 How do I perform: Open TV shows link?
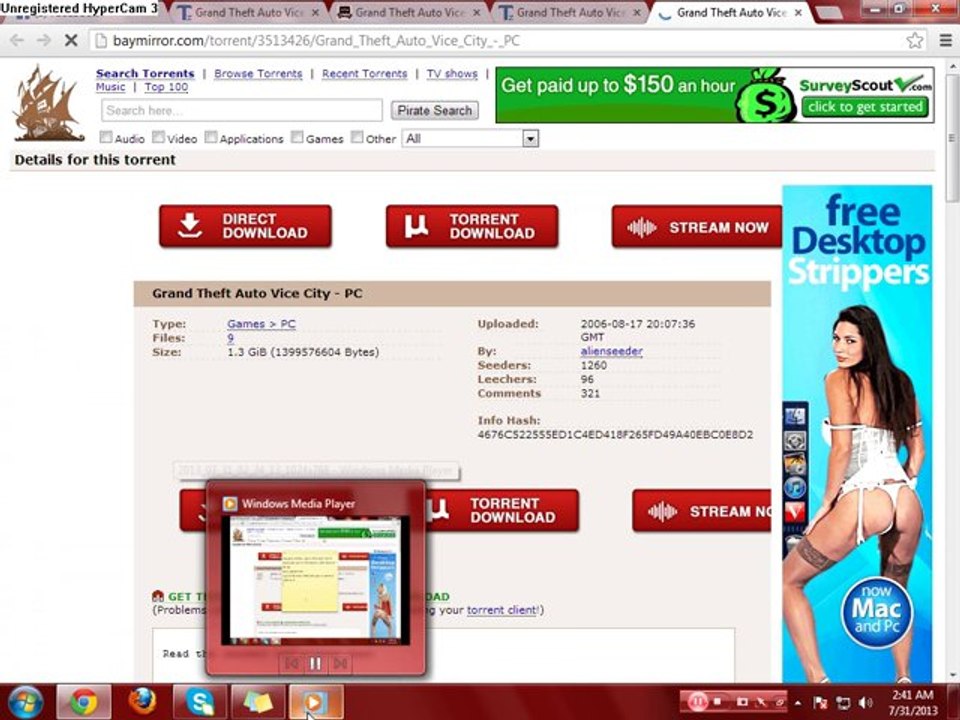(x=452, y=73)
